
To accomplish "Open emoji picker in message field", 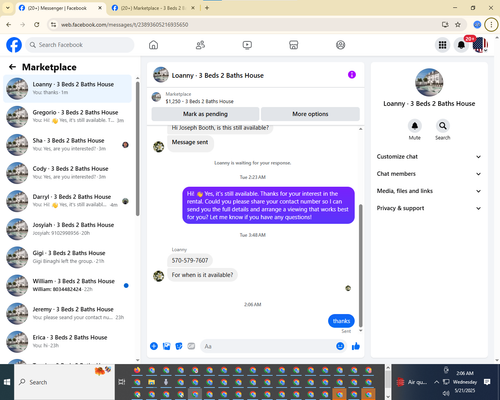I will point(340,346).
